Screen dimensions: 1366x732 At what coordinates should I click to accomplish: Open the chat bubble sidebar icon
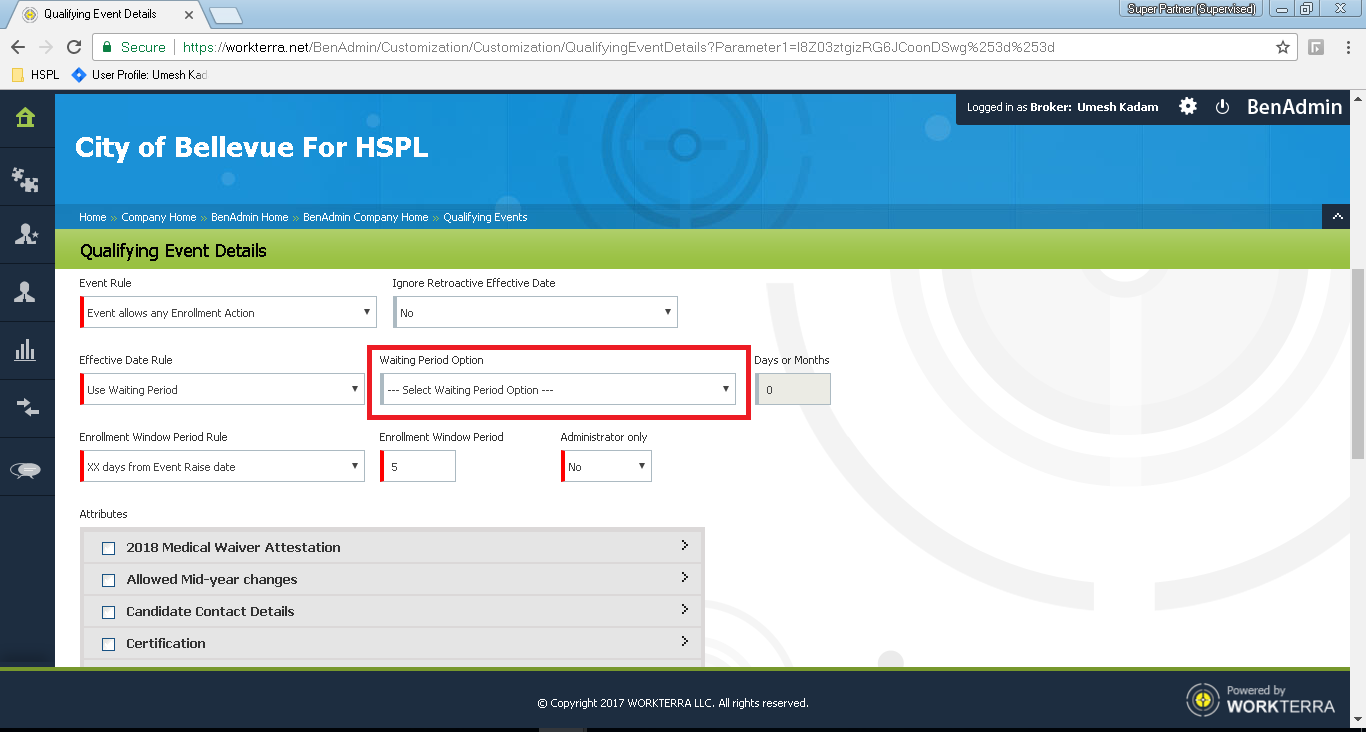pos(26,470)
